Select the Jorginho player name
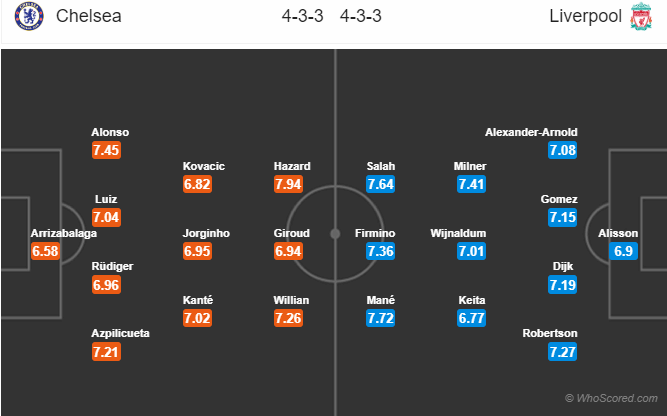This screenshot has width=667, height=416. pyautogui.click(x=206, y=233)
